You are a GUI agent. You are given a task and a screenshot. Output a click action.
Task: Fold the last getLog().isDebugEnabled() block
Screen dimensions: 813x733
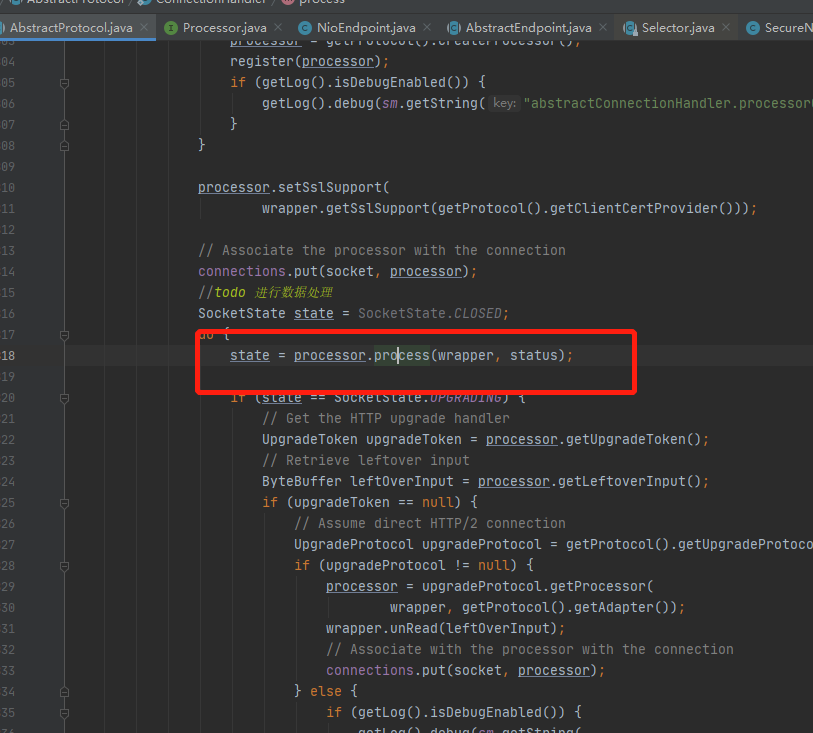point(64,713)
